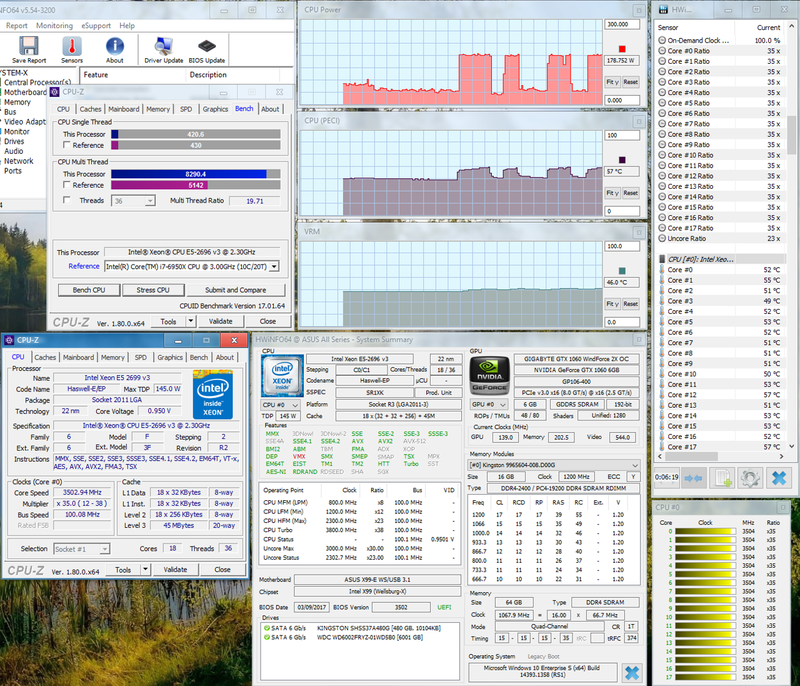
Task: Switch to Caches tab in front CPU-Z window
Action: (x=45, y=357)
